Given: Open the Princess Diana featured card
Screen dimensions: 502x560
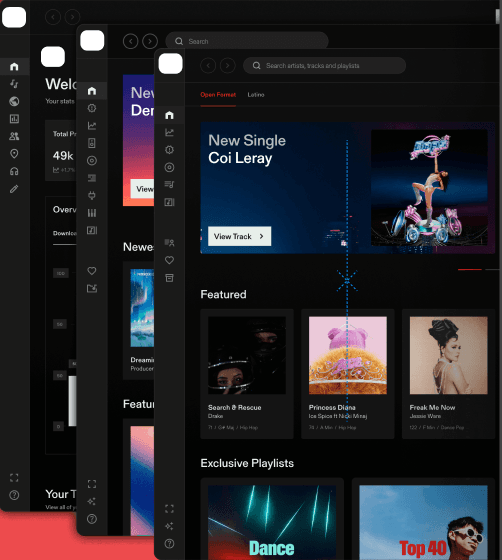Looking at the screenshot, I should 347,374.
